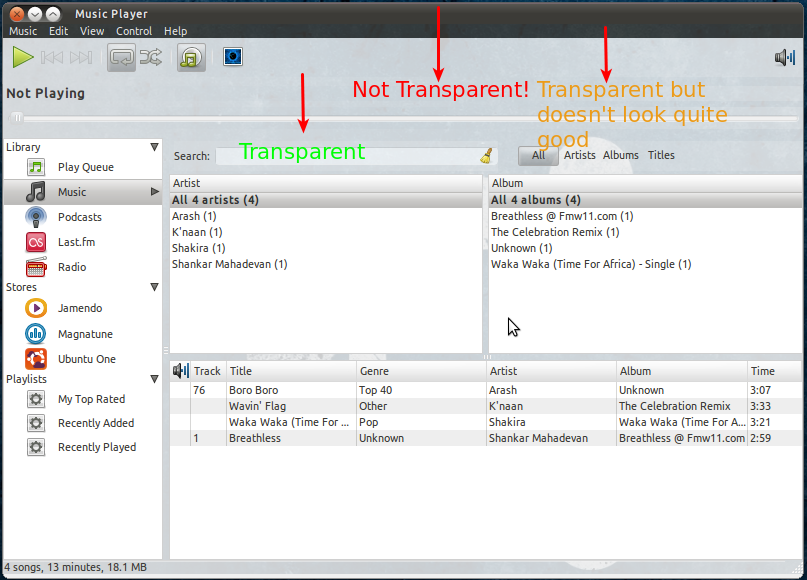807x580 pixels.
Task: Open Last.fm in the sidebar
Action: [x=76, y=242]
